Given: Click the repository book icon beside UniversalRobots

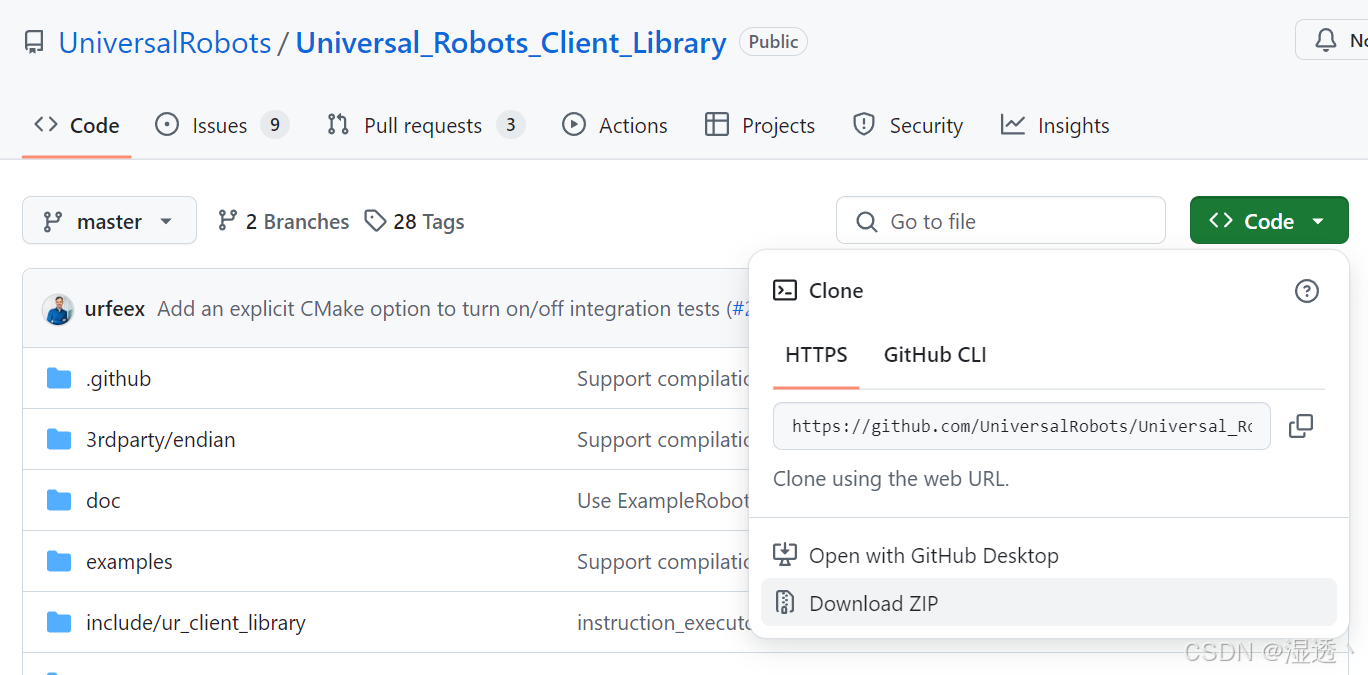Looking at the screenshot, I should tap(33, 40).
